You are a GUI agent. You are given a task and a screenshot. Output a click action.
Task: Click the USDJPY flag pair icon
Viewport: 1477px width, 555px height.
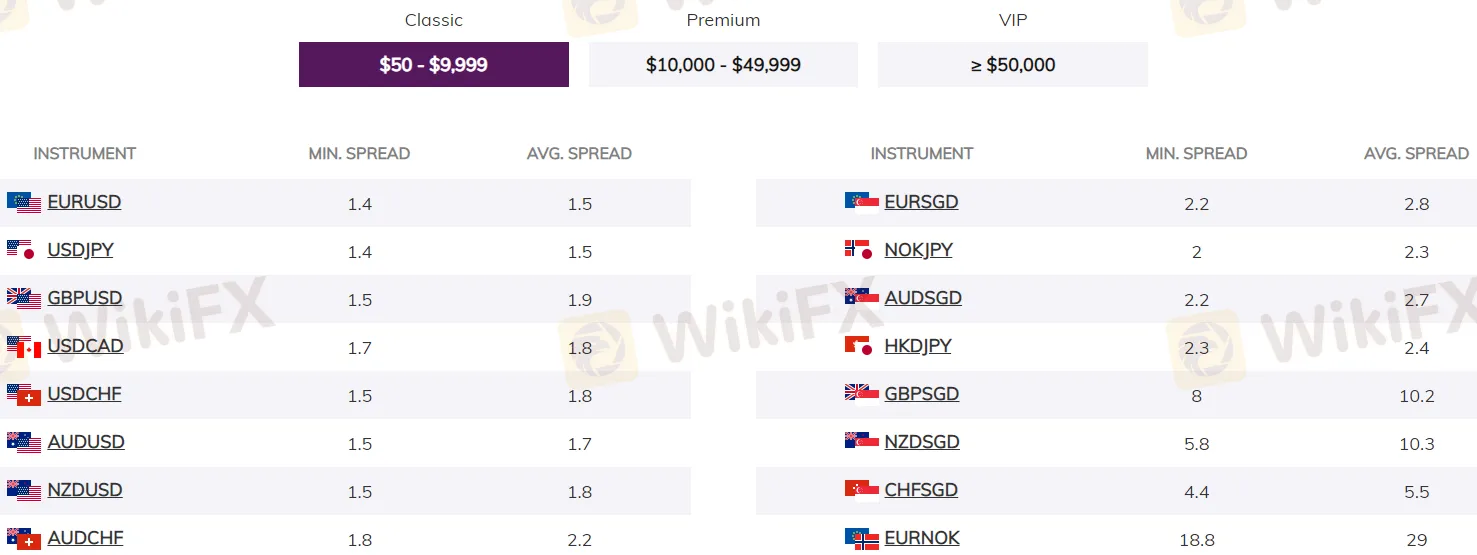point(24,250)
